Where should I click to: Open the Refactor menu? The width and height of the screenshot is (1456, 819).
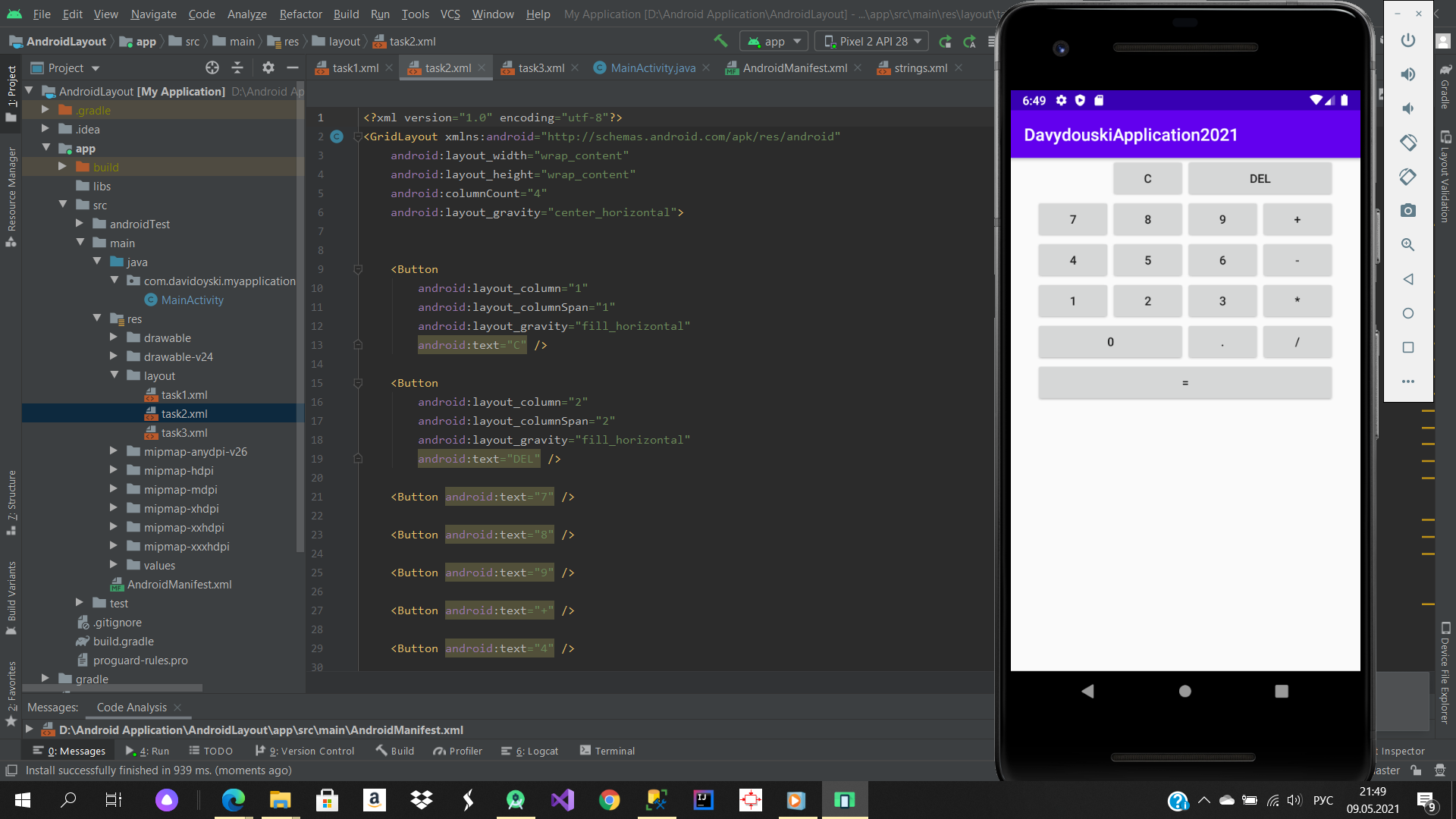[x=300, y=14]
